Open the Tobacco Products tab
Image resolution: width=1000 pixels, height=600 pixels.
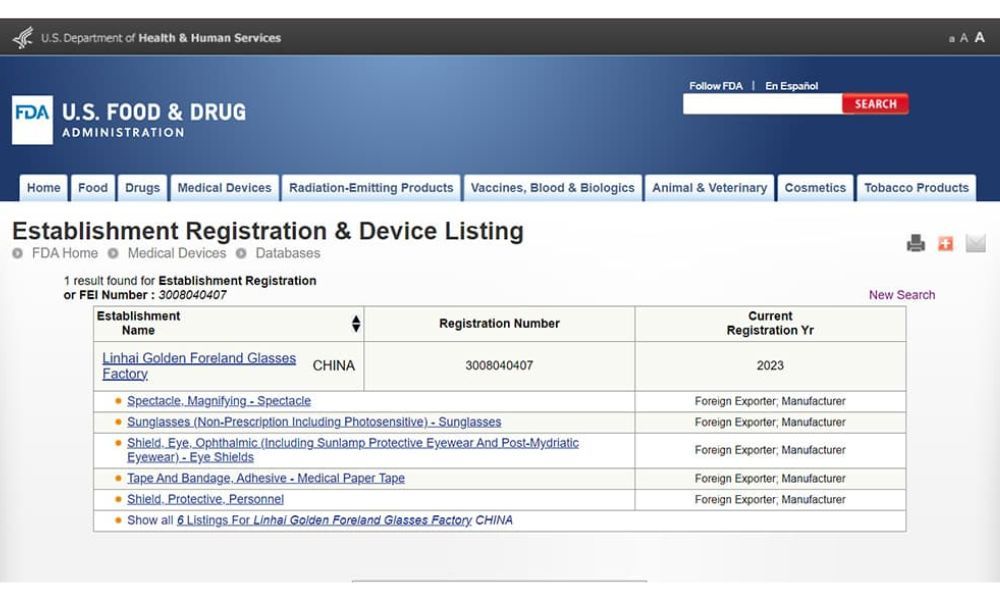pyautogui.click(x=916, y=188)
